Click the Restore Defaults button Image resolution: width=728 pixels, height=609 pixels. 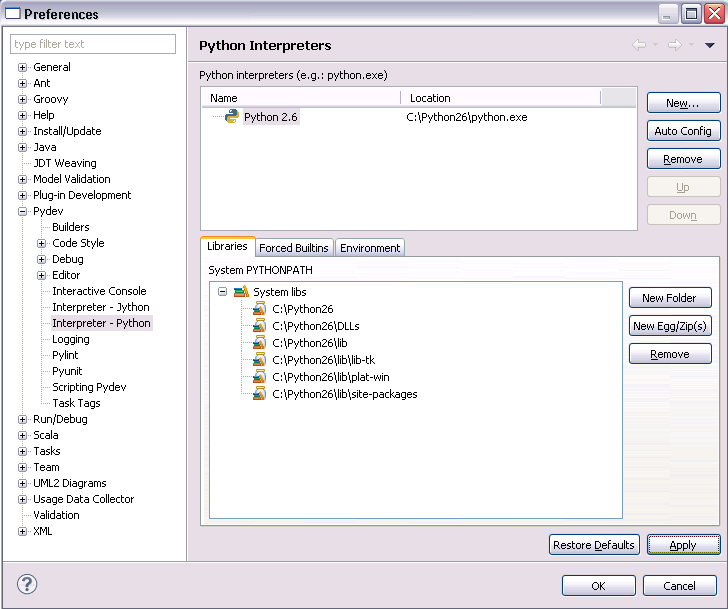point(594,545)
